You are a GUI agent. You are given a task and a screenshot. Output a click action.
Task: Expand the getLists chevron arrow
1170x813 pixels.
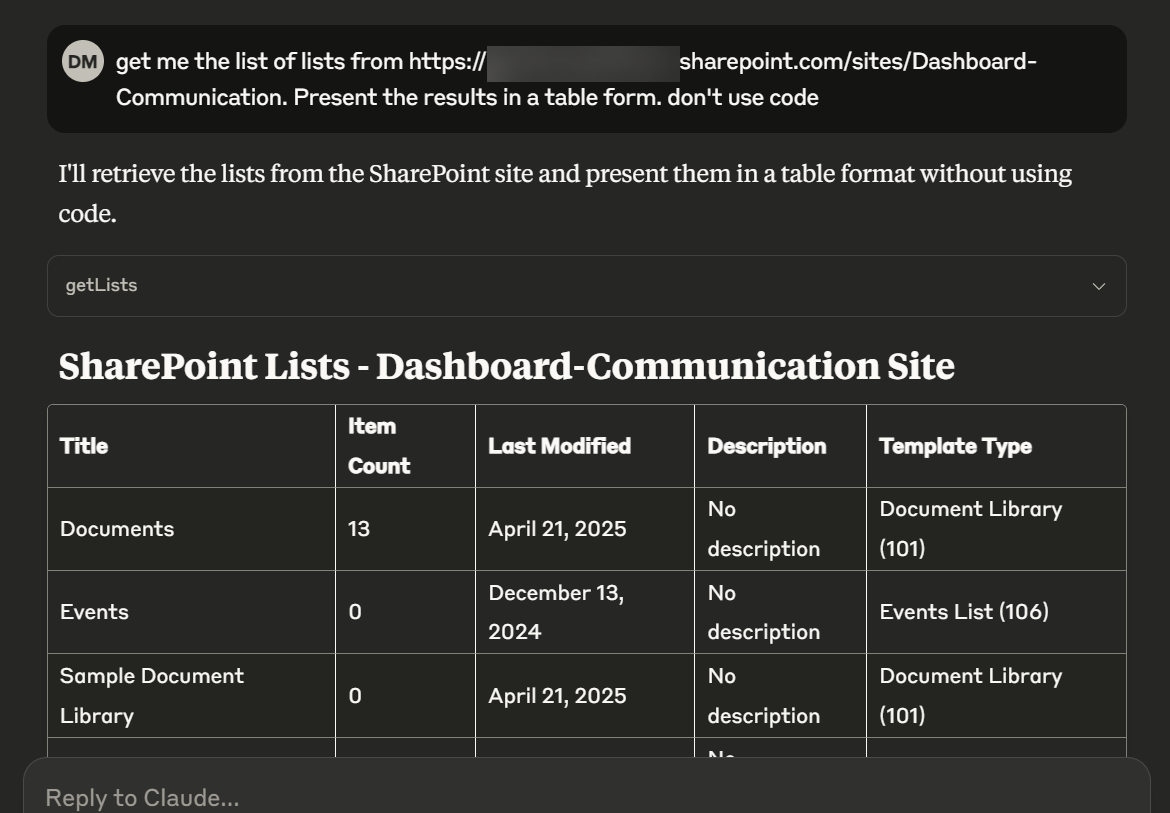click(x=1098, y=286)
